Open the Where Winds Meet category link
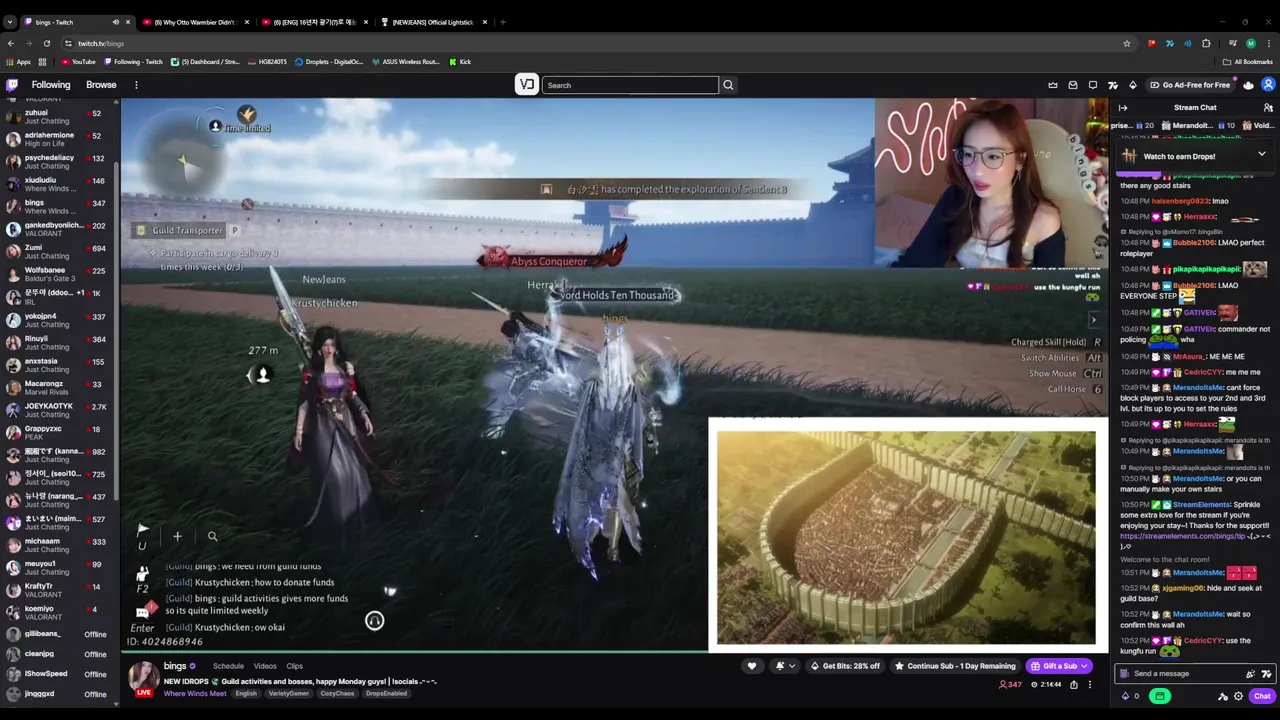This screenshot has width=1280, height=720. click(x=195, y=693)
